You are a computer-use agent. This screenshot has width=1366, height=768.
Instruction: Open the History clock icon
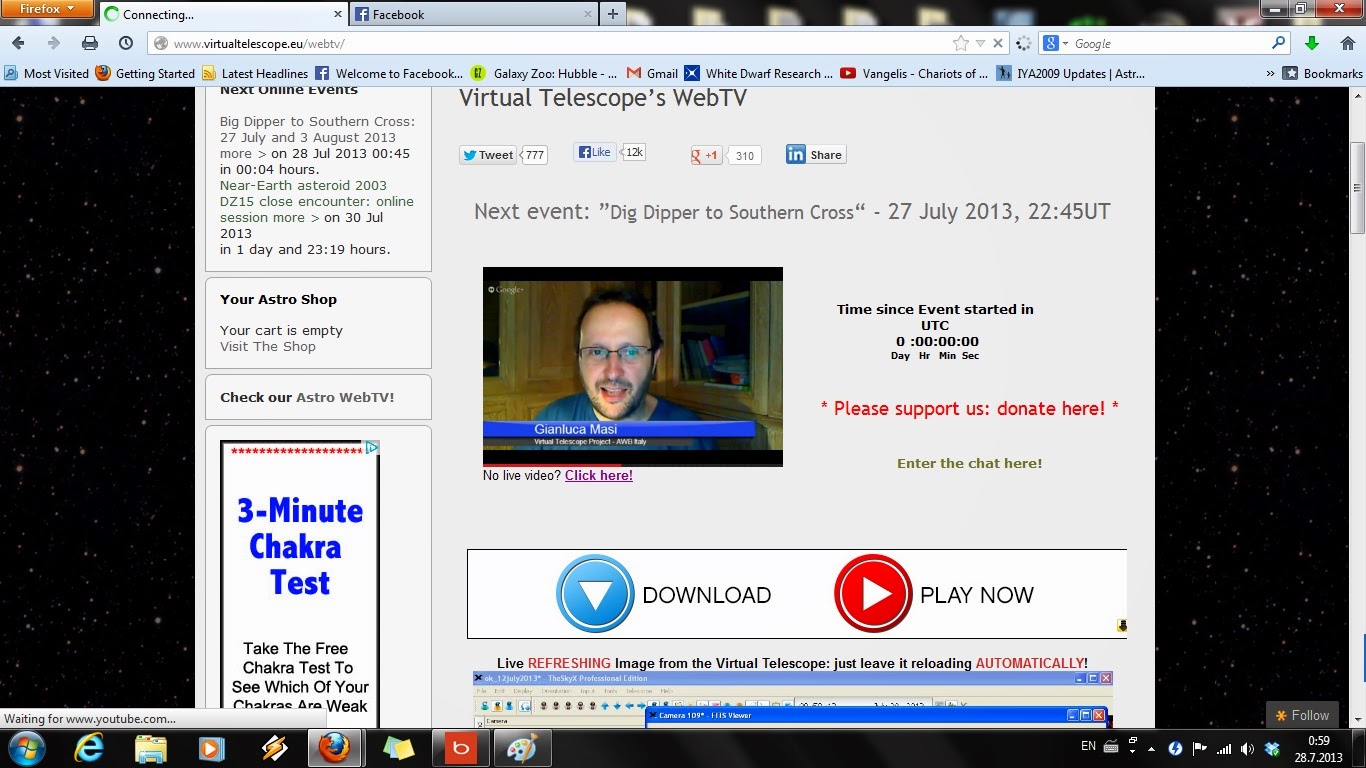coord(126,43)
